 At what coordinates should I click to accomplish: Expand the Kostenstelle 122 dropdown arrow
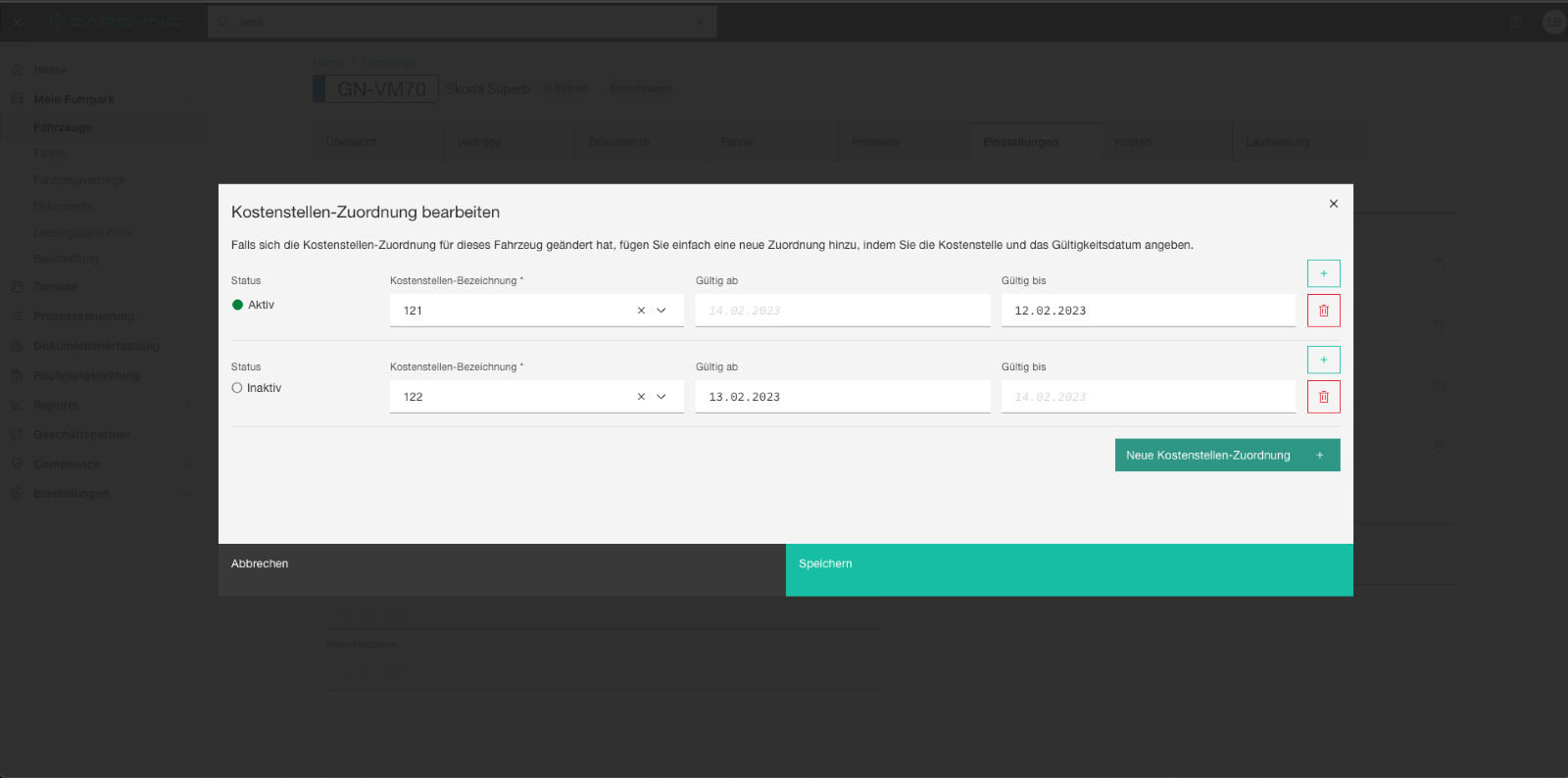(x=661, y=397)
